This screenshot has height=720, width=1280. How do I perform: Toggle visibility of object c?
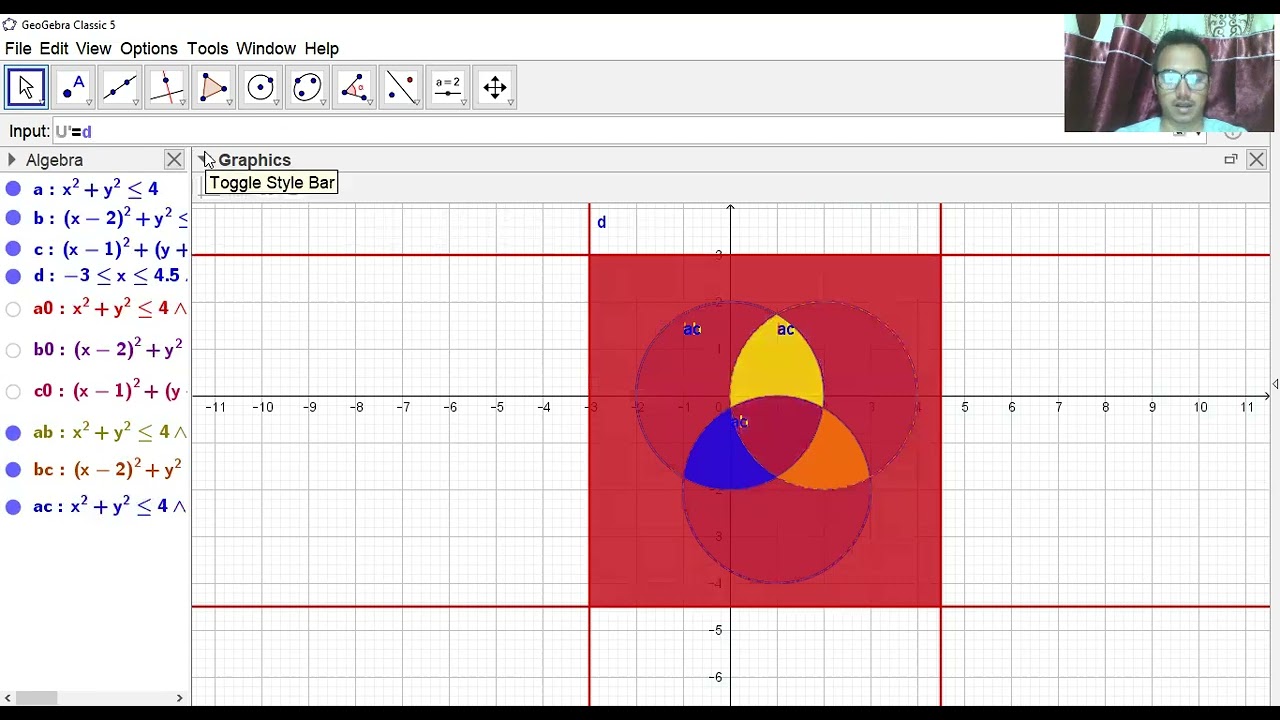coord(13,249)
